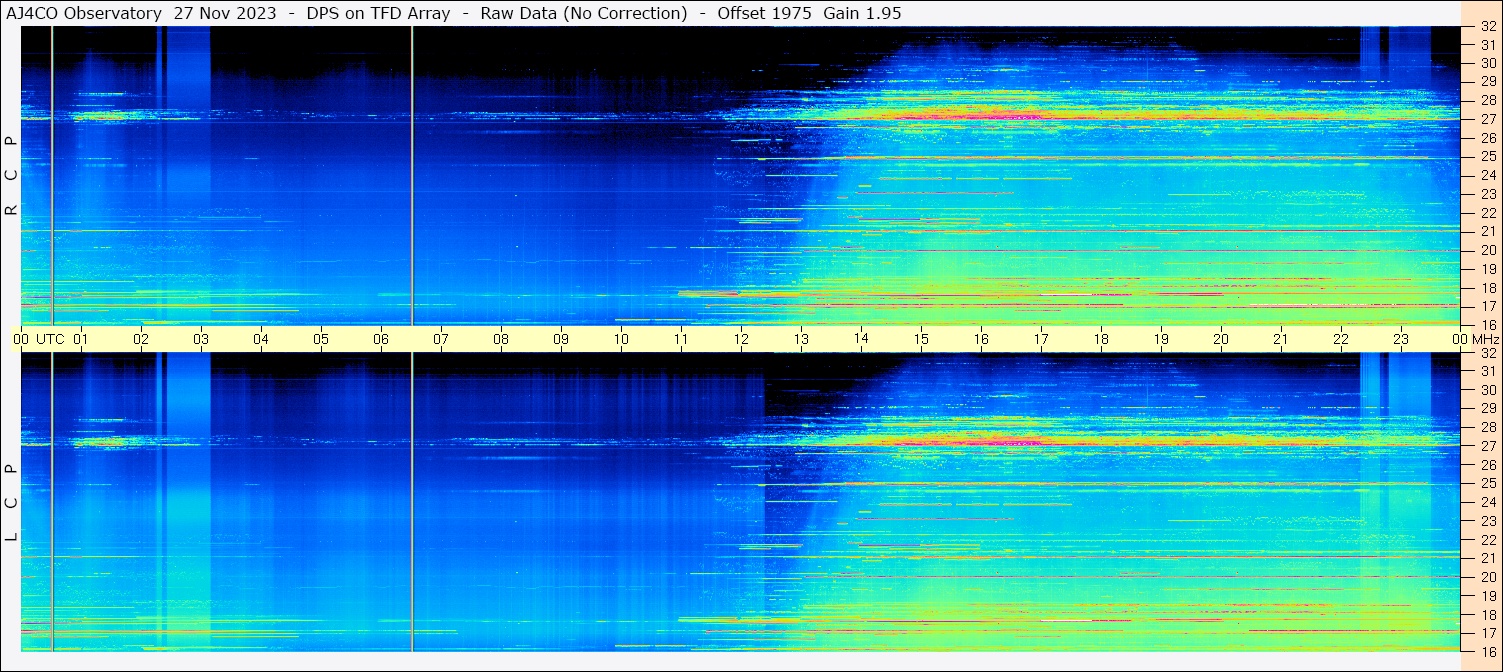Click the UTC label on the time axis
This screenshot has width=1503, height=672.
coord(50,339)
